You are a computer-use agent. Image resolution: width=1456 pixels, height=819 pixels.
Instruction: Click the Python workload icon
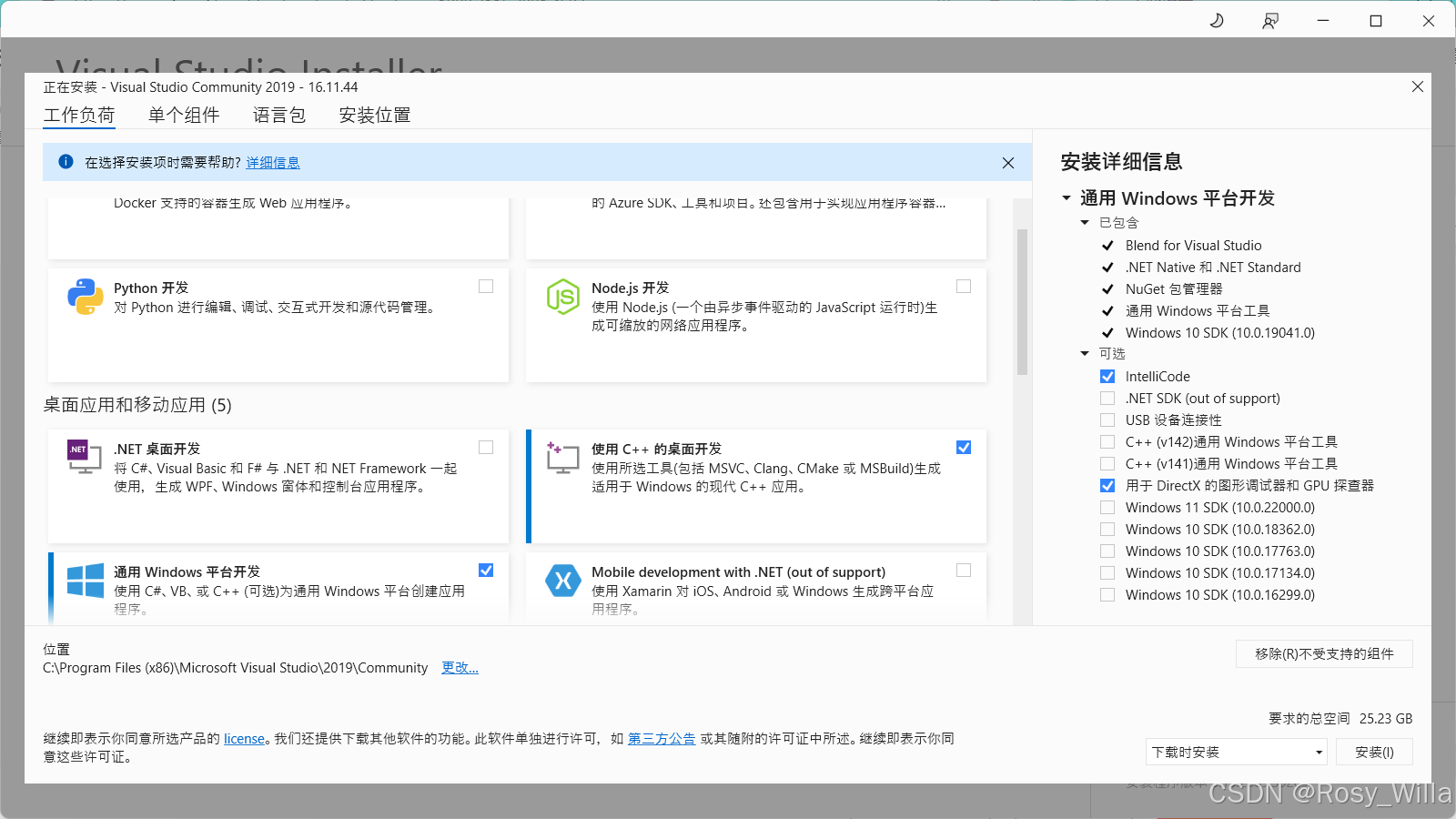click(86, 297)
